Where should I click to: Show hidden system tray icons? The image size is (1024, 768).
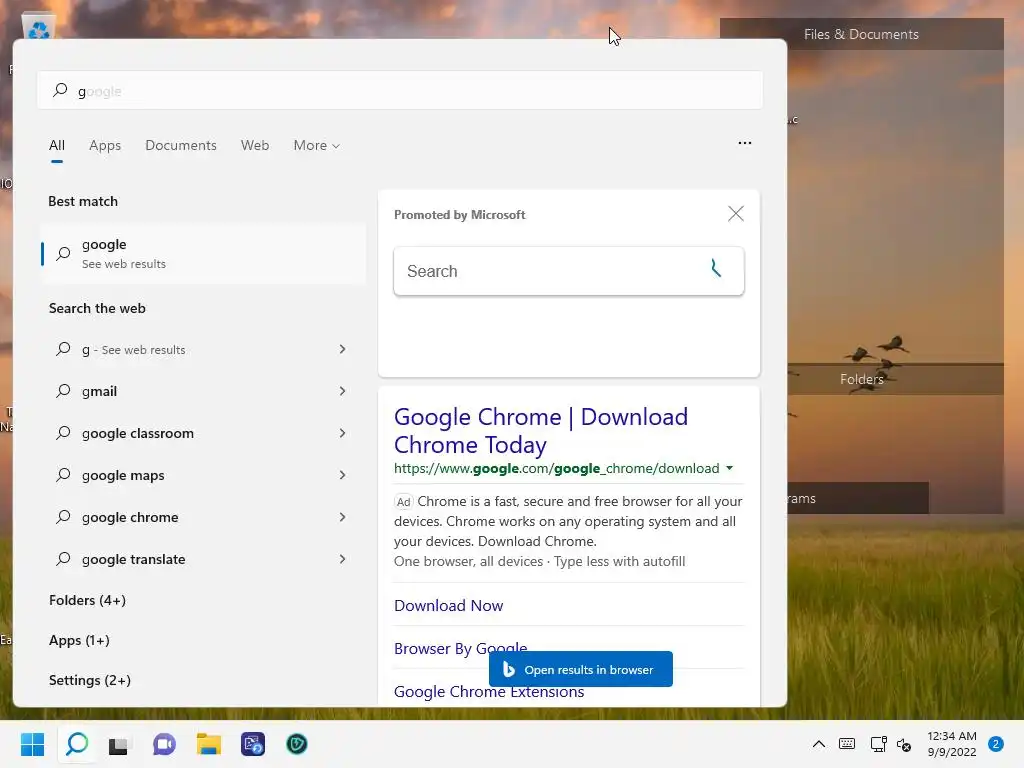tap(818, 744)
